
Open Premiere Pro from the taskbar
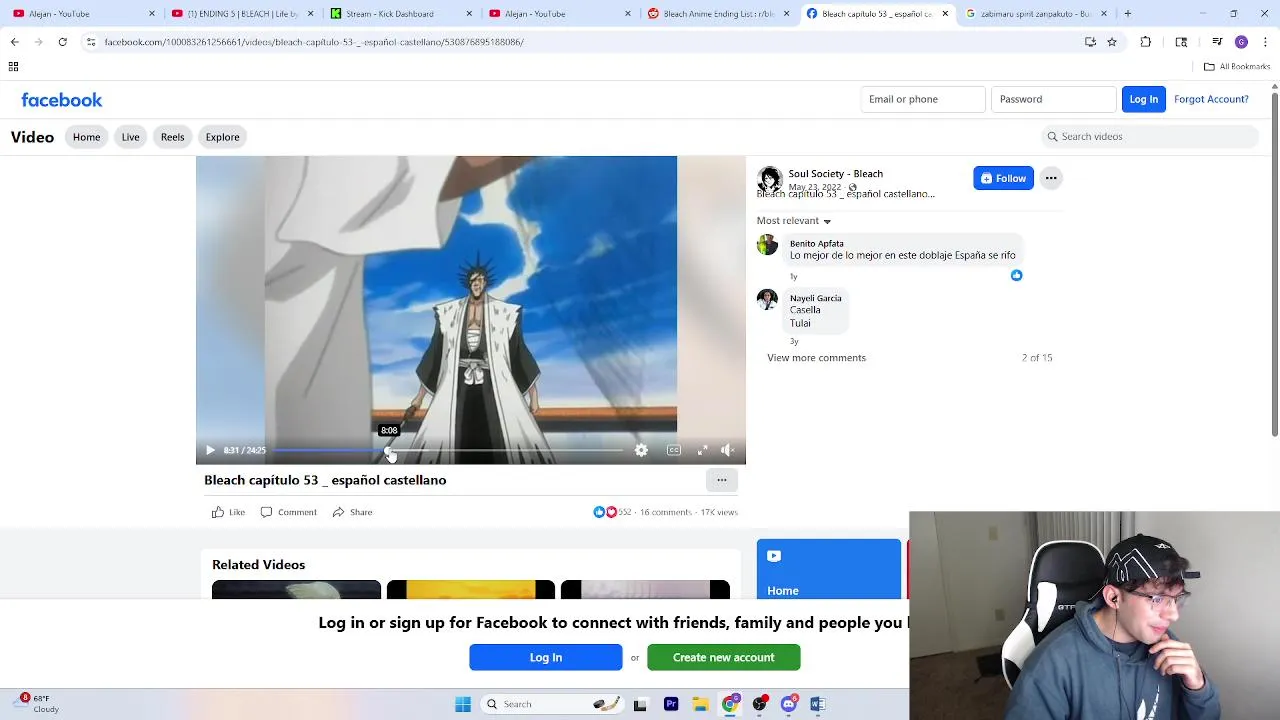671,704
